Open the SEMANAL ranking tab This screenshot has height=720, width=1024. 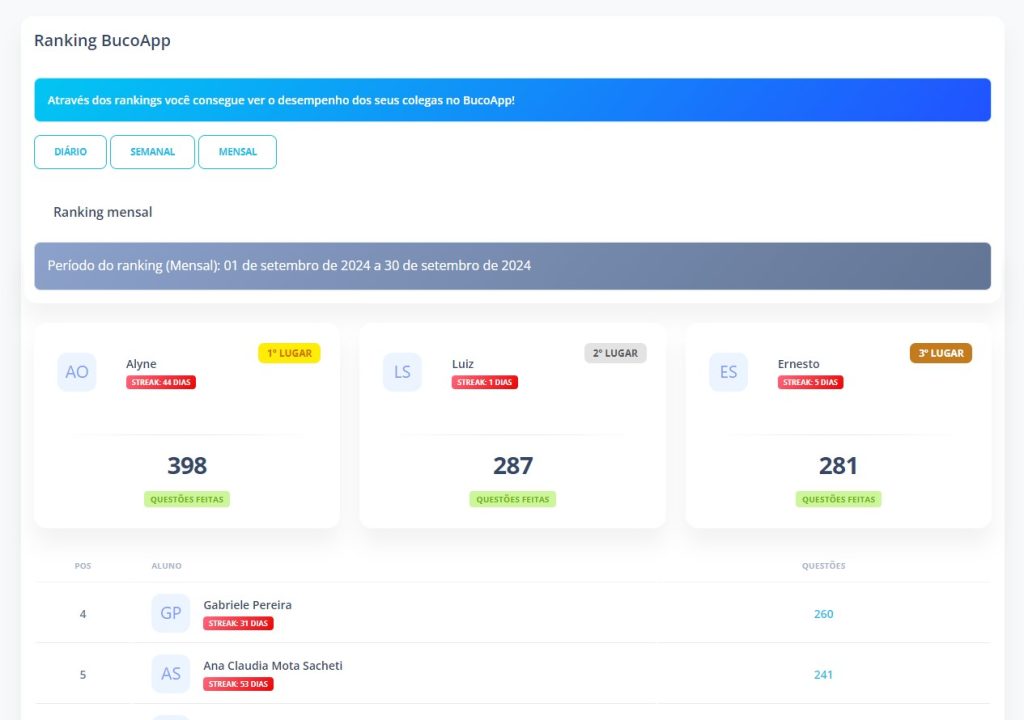(x=152, y=152)
